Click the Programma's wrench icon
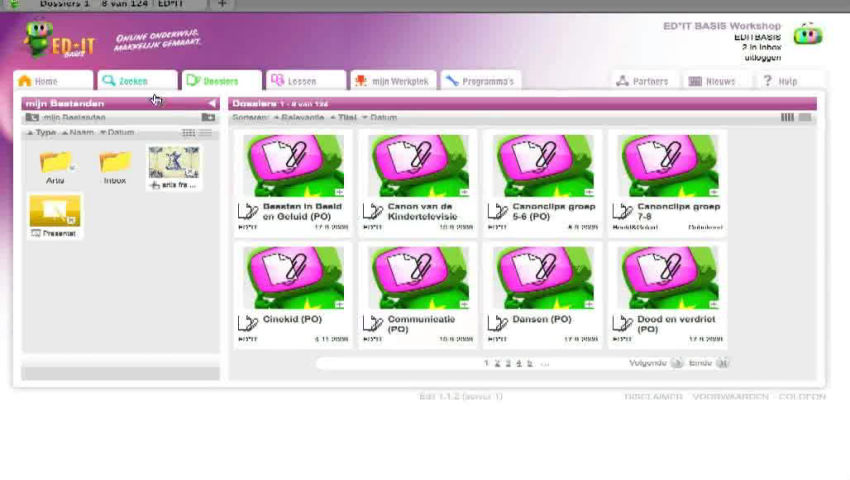The height and width of the screenshot is (480, 850). pyautogui.click(x=452, y=81)
